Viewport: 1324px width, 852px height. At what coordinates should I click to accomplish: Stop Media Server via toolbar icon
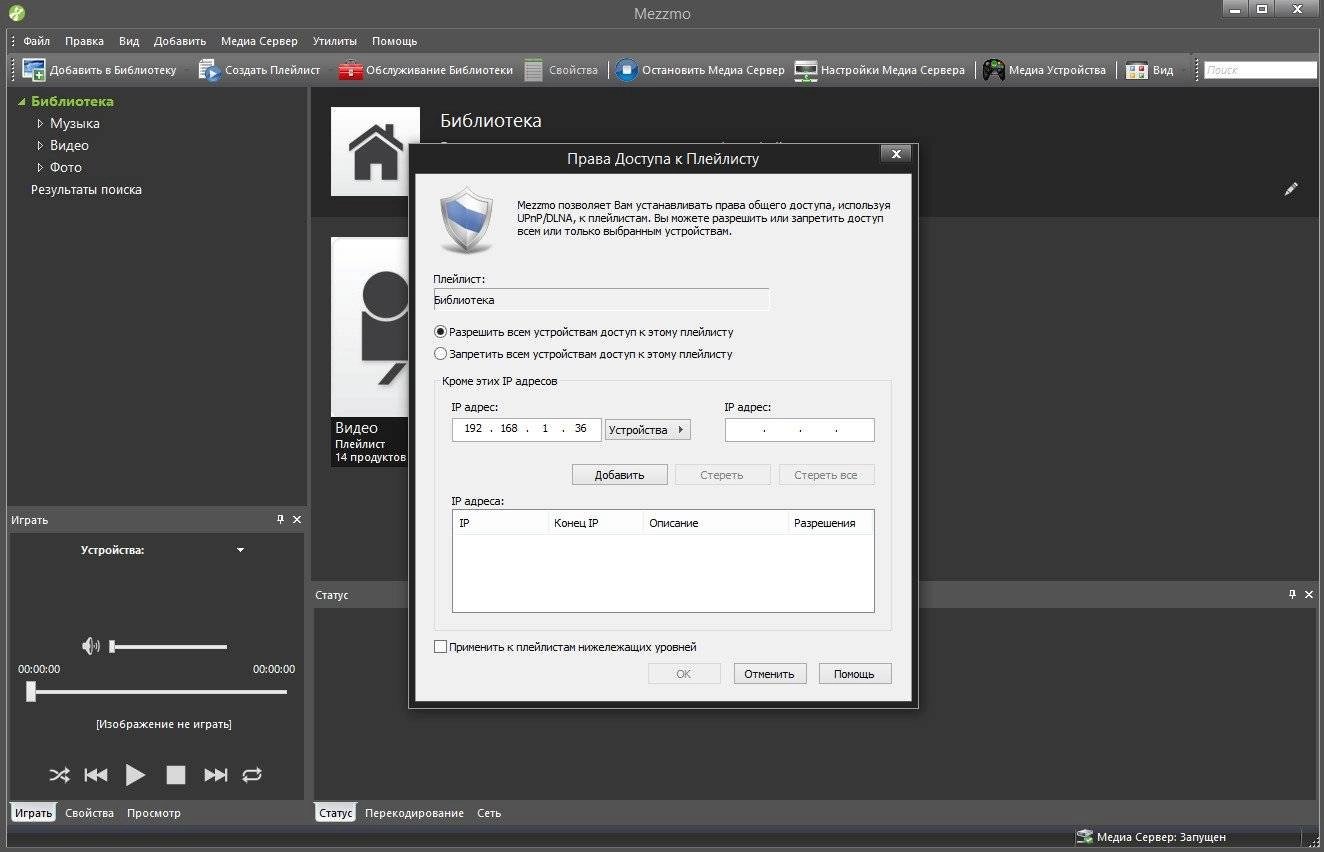627,70
